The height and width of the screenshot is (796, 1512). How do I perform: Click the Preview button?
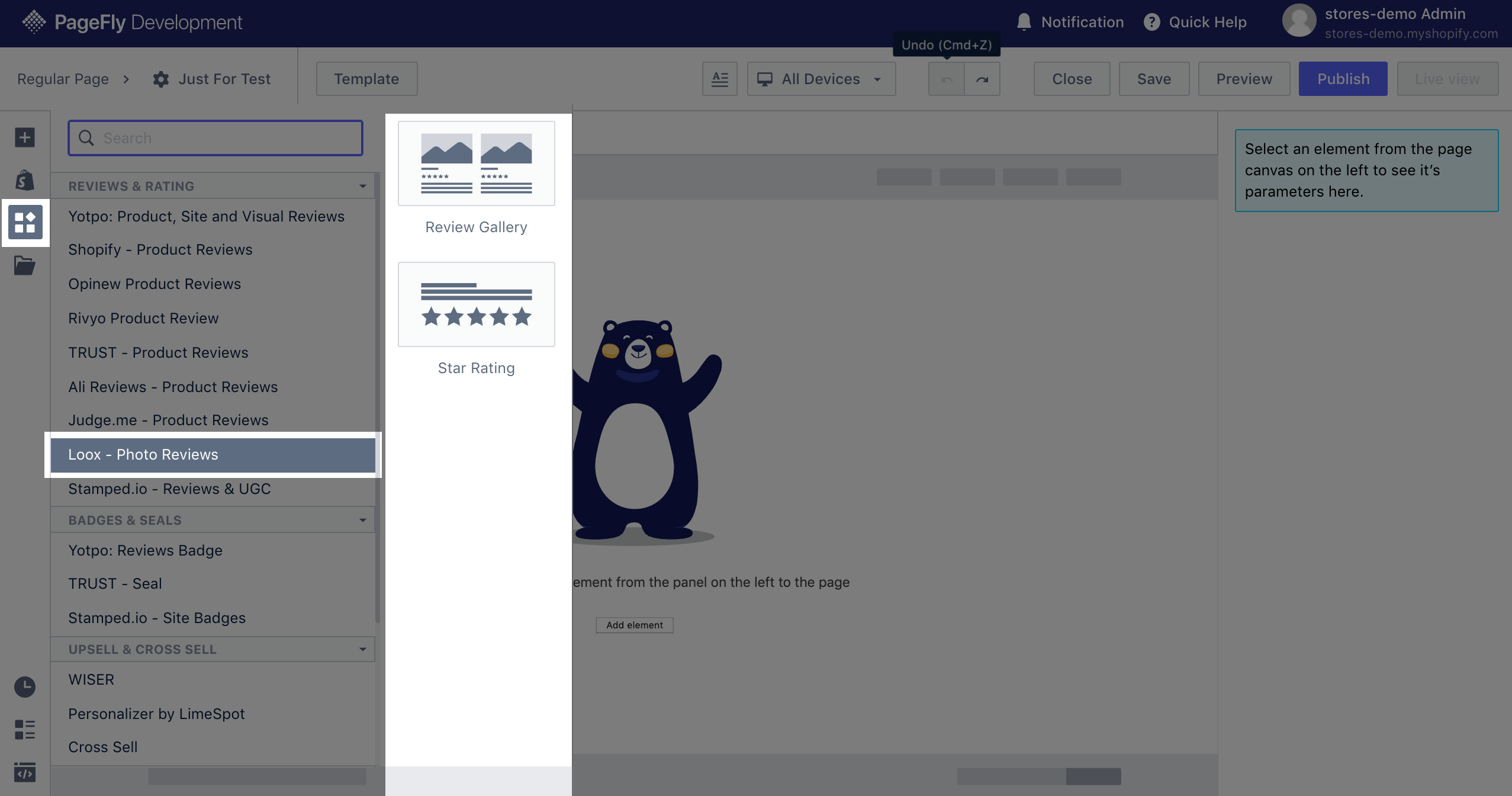[x=1244, y=79]
